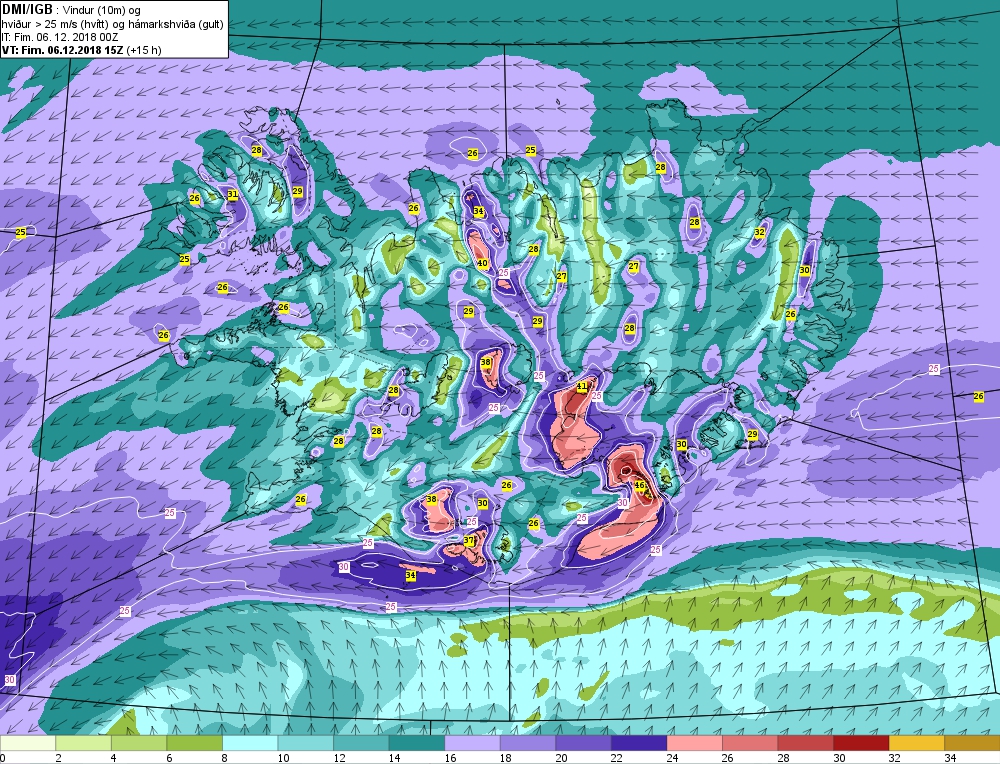Pick the orange-yellow 32–34 legend swatch
This screenshot has height=764, width=1000.
pos(916,743)
